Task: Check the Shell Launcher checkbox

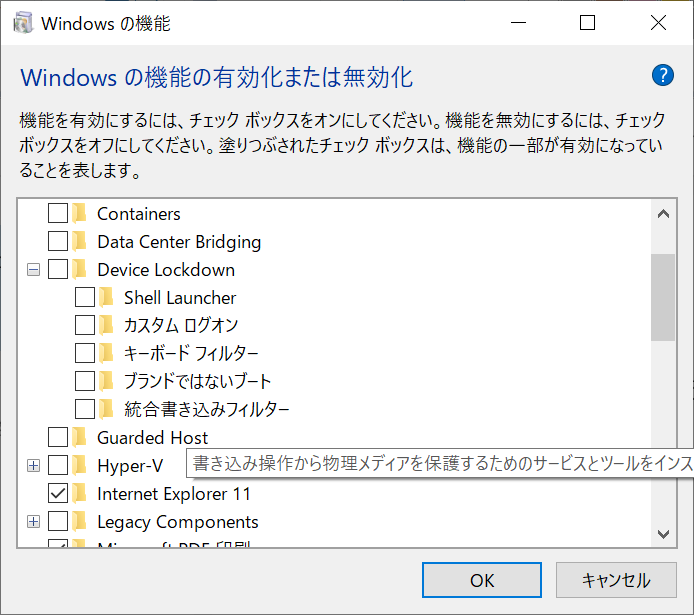Action: [x=85, y=297]
